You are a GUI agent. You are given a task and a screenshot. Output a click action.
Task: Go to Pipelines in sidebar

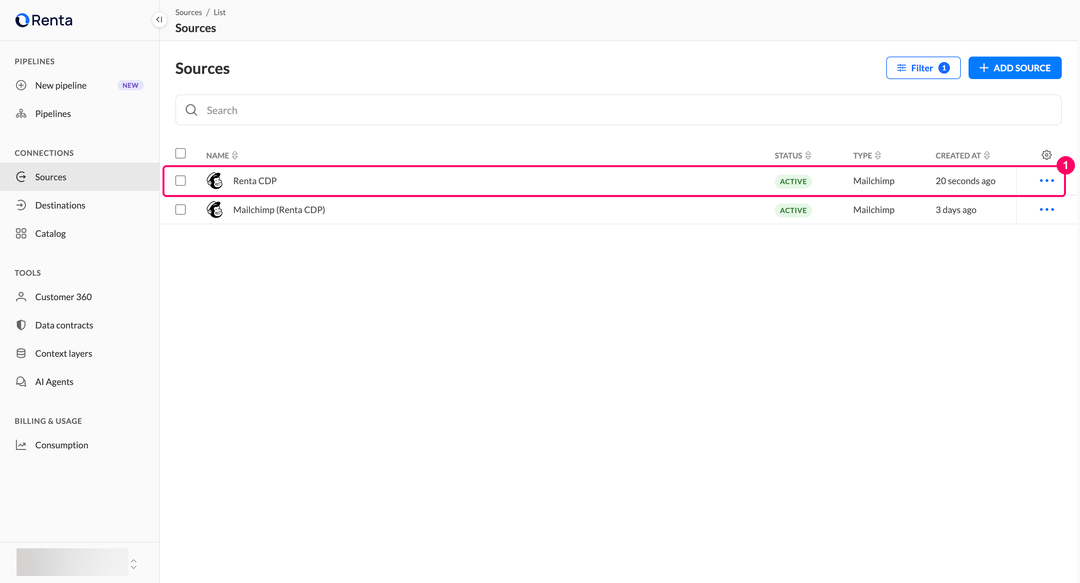(80, 114)
